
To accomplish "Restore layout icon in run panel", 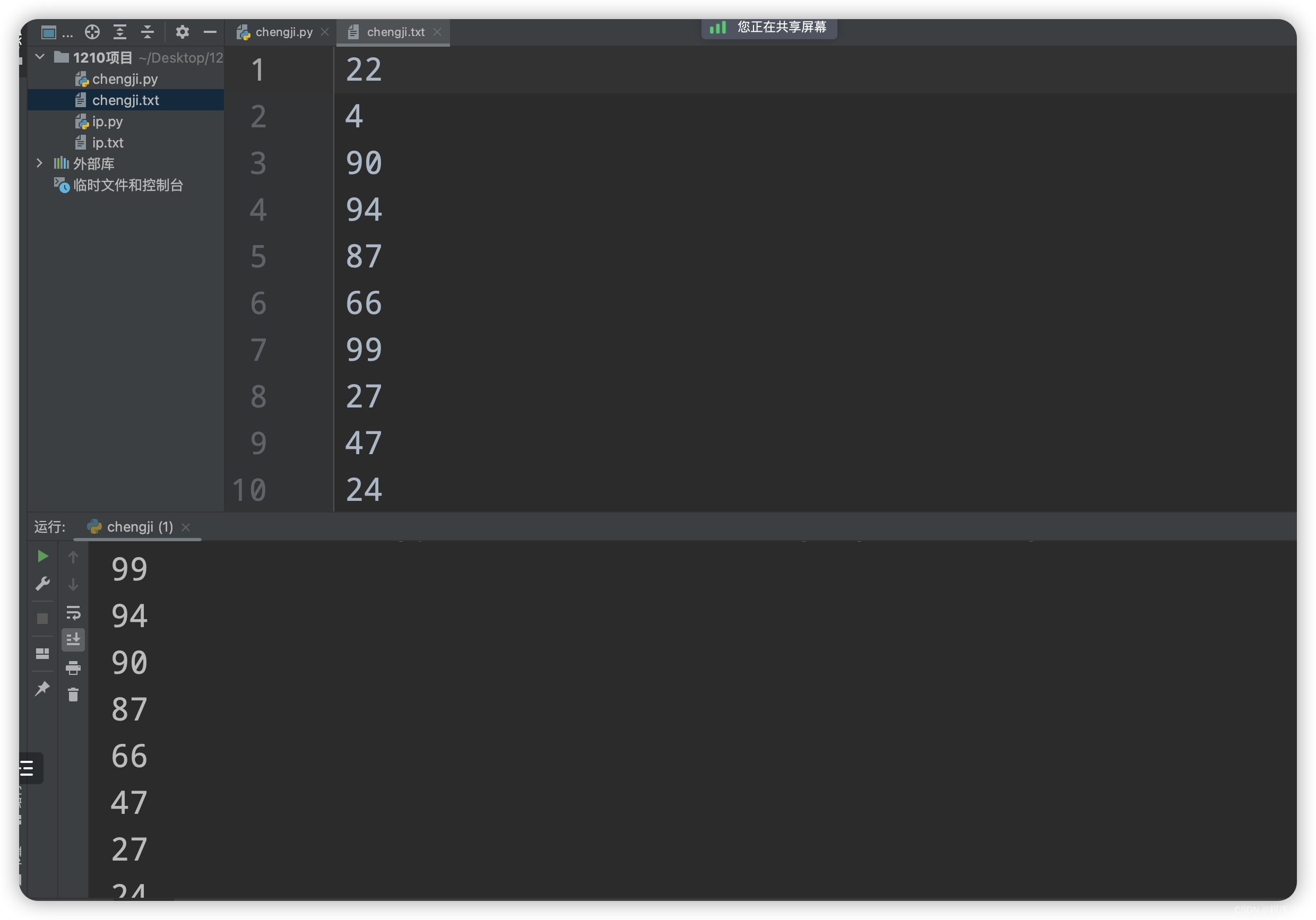I will (42, 654).
